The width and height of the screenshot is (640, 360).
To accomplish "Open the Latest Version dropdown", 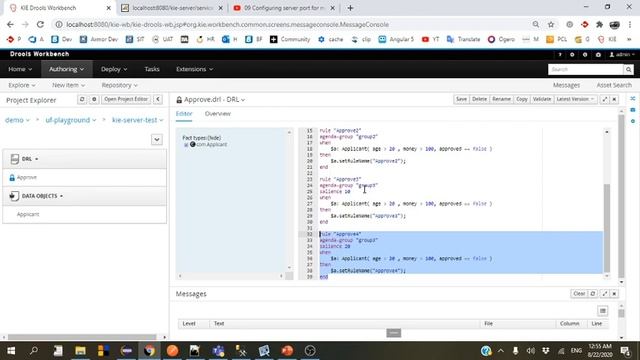I will (x=575, y=99).
